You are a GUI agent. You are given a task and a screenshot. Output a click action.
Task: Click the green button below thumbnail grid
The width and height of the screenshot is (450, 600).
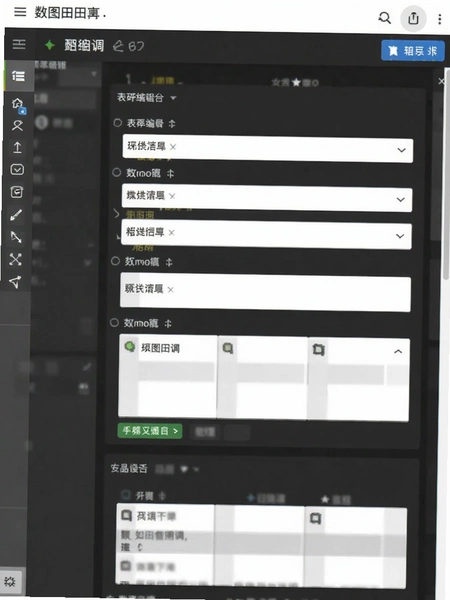coord(150,431)
